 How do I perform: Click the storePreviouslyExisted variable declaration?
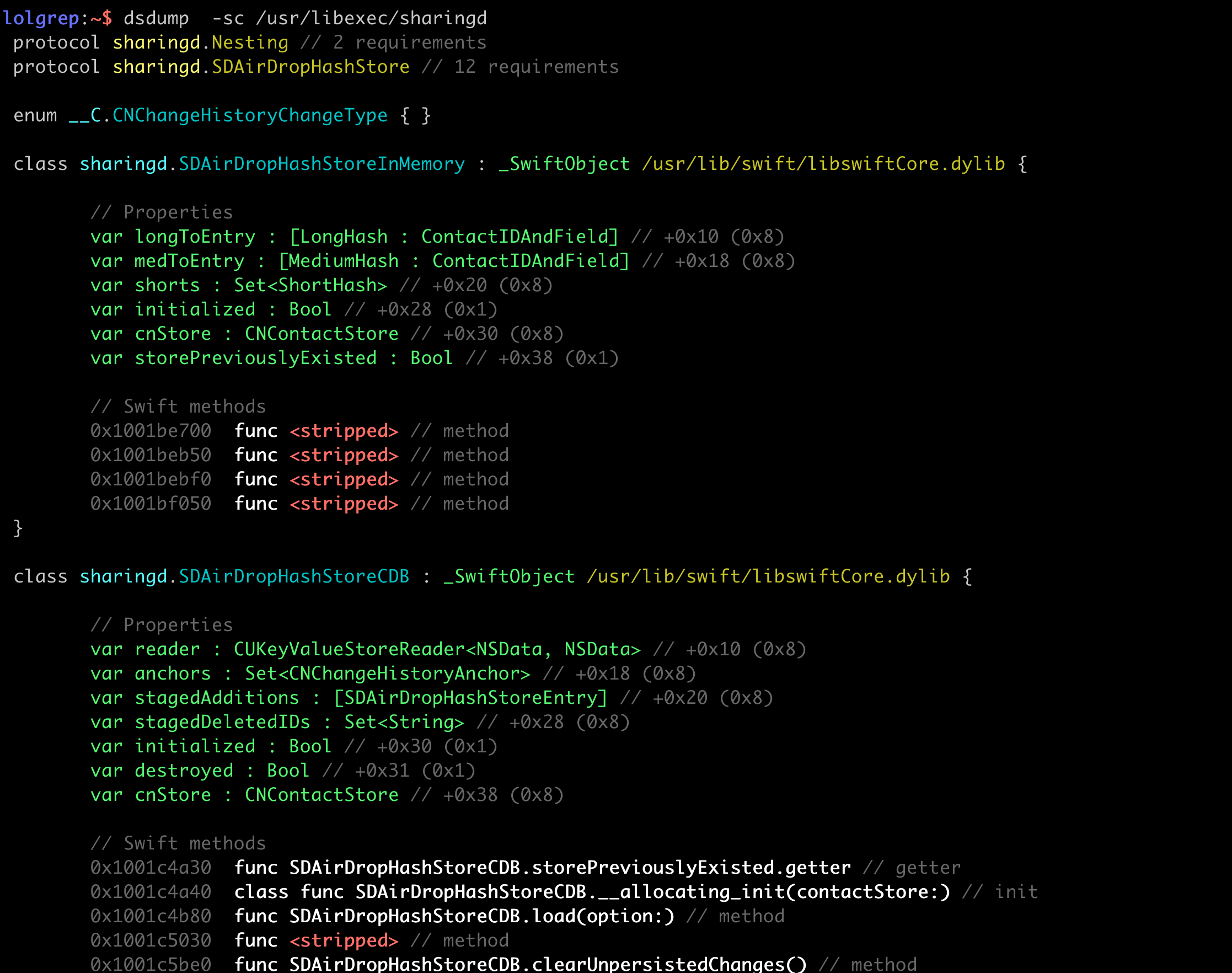[255, 359]
